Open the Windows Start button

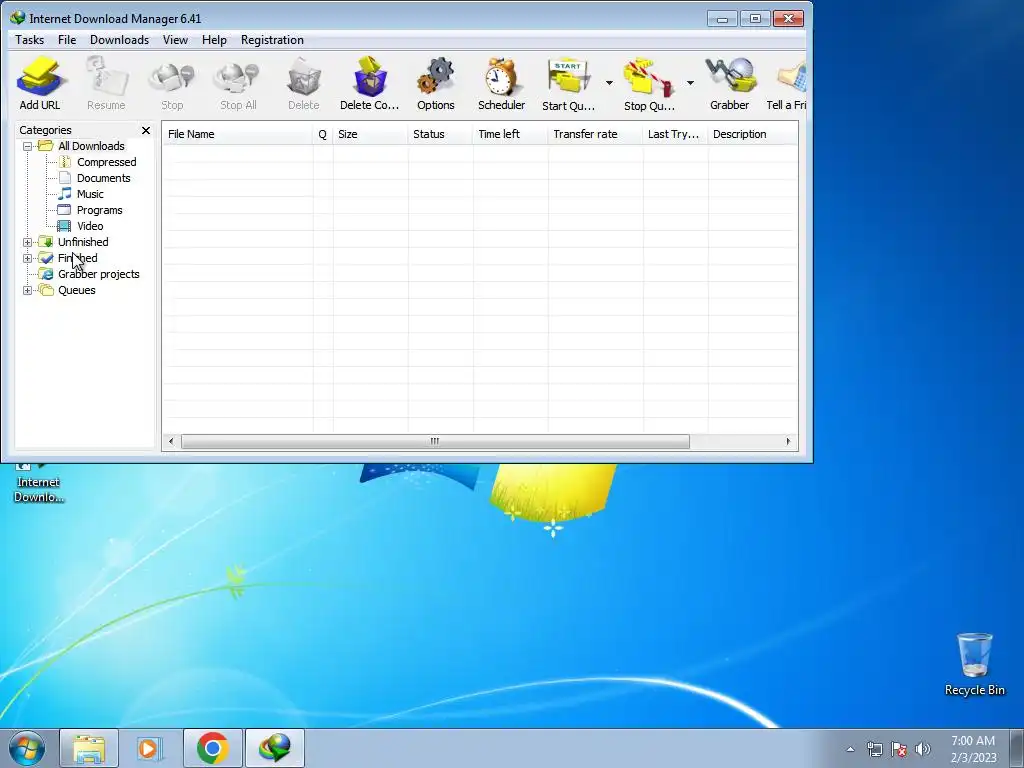point(27,748)
